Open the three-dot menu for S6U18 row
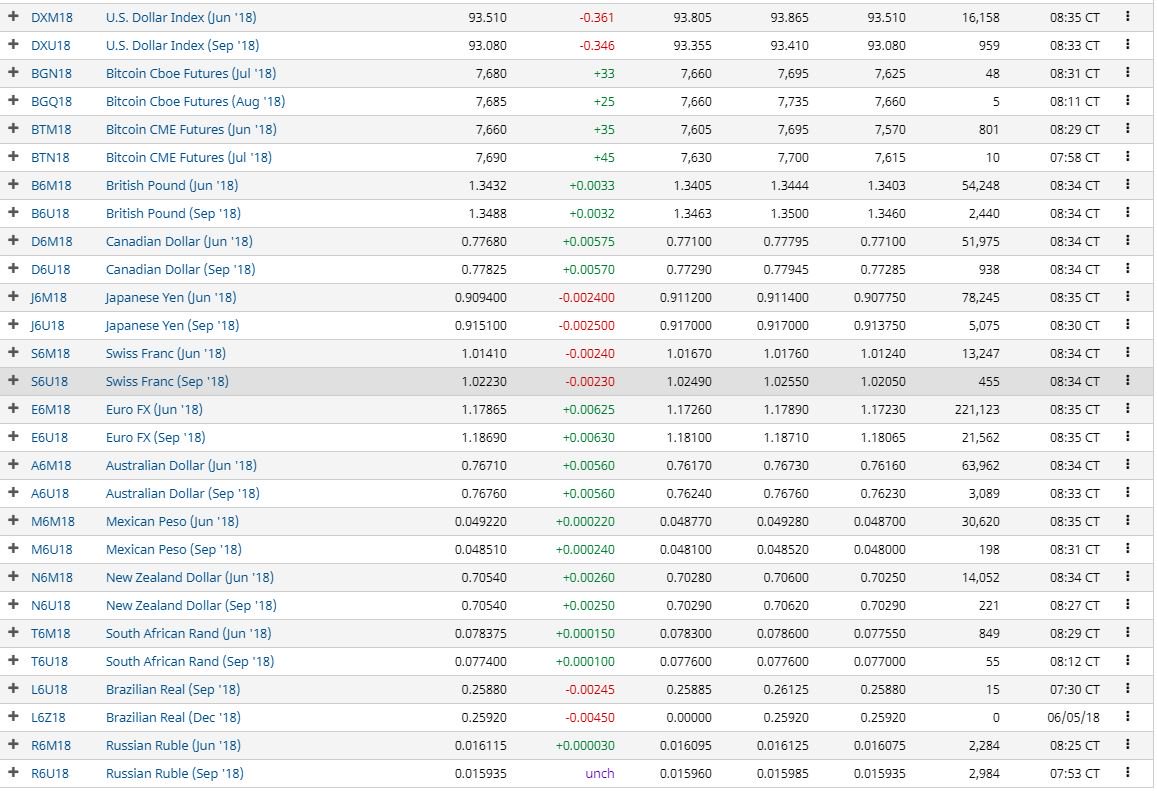 point(1127,381)
